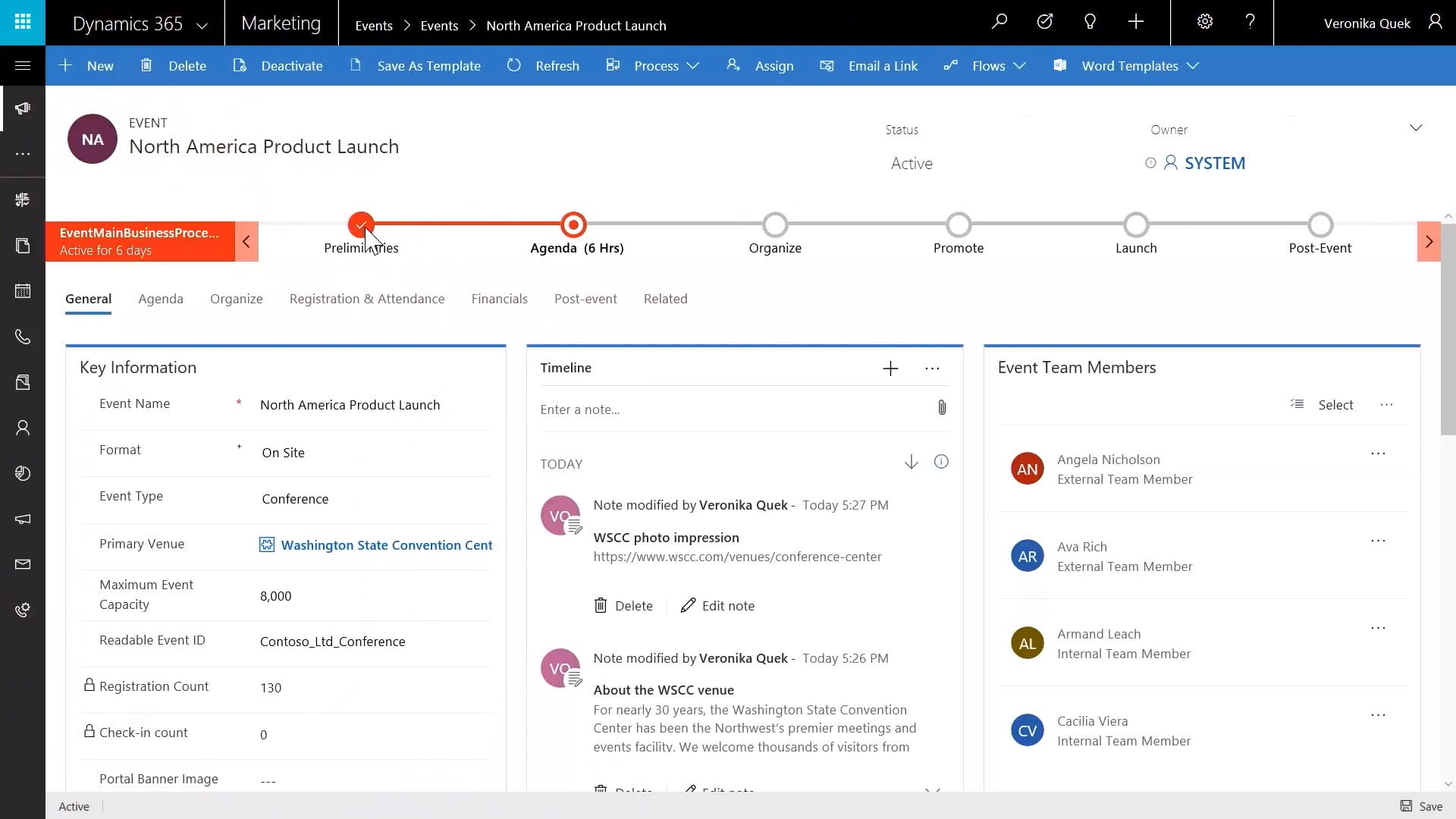Screen dimensions: 1456x819
Task: Click the search magnifier icon
Action: tap(999, 22)
